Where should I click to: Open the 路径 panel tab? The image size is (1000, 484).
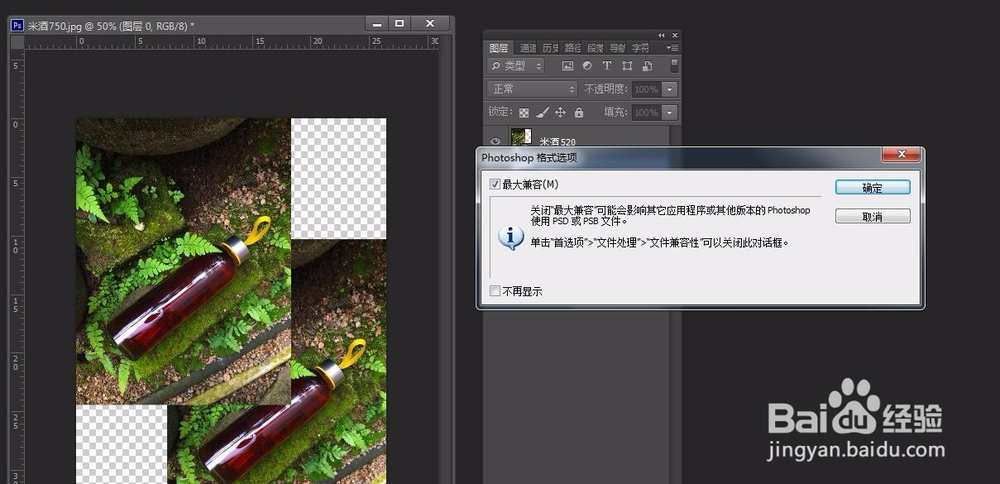coord(572,48)
